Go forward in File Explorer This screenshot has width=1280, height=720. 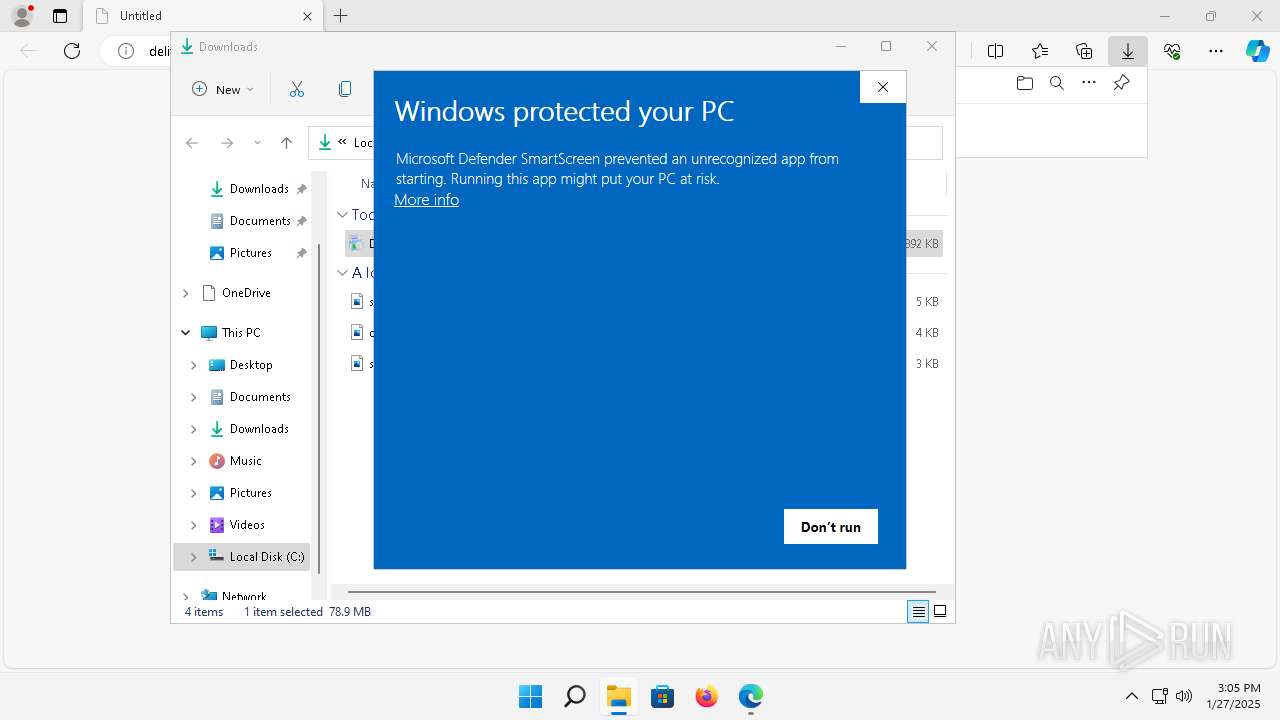pos(227,143)
